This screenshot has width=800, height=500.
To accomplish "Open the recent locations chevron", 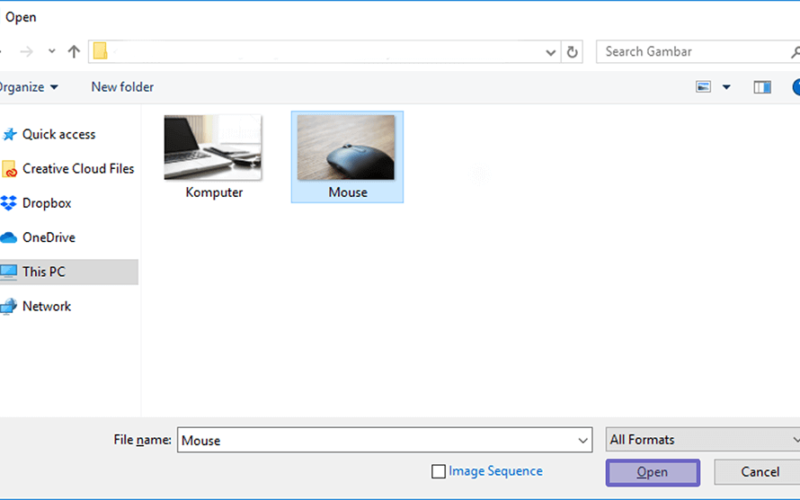I will 52,51.
